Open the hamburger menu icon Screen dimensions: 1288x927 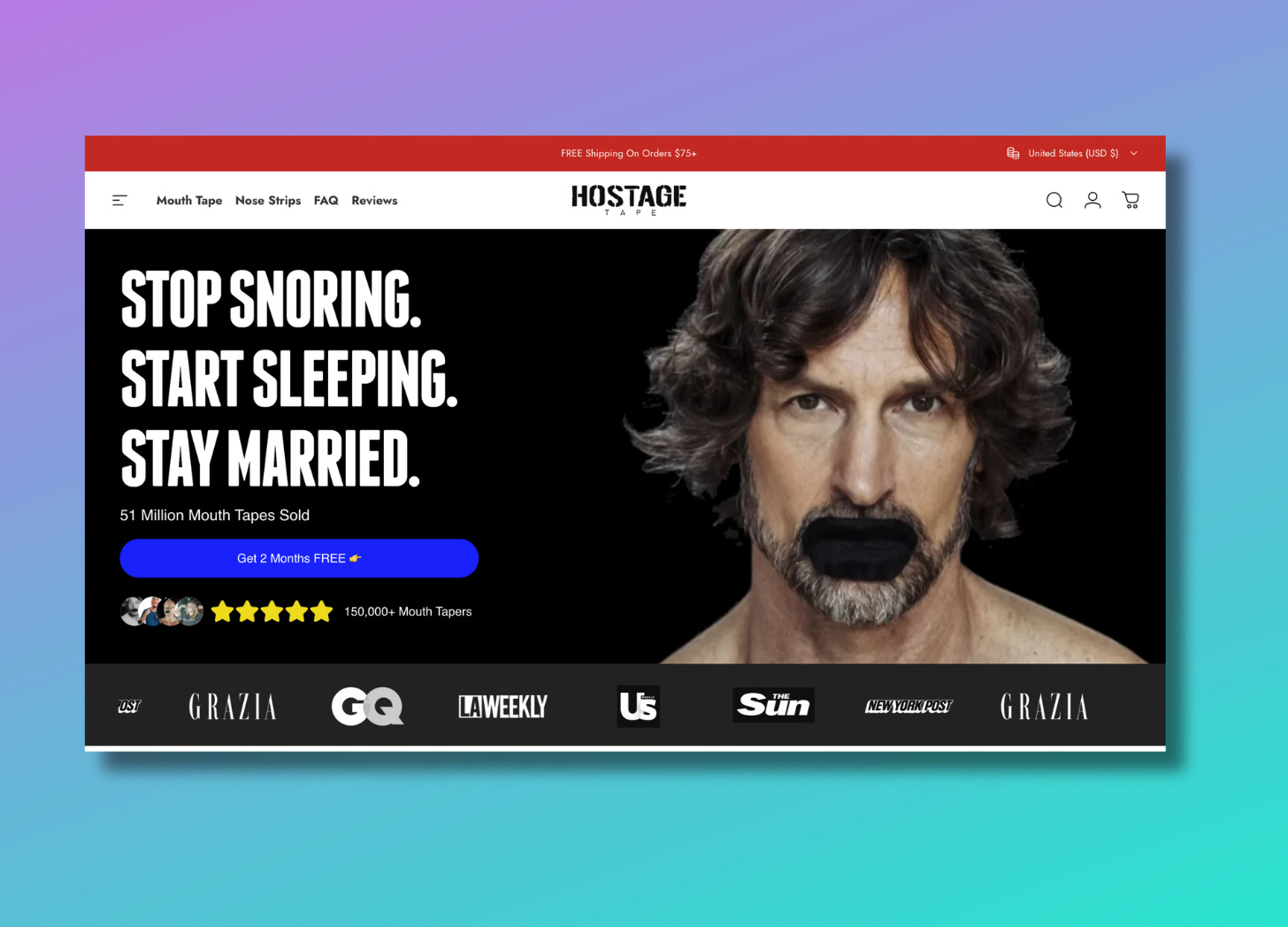119,201
